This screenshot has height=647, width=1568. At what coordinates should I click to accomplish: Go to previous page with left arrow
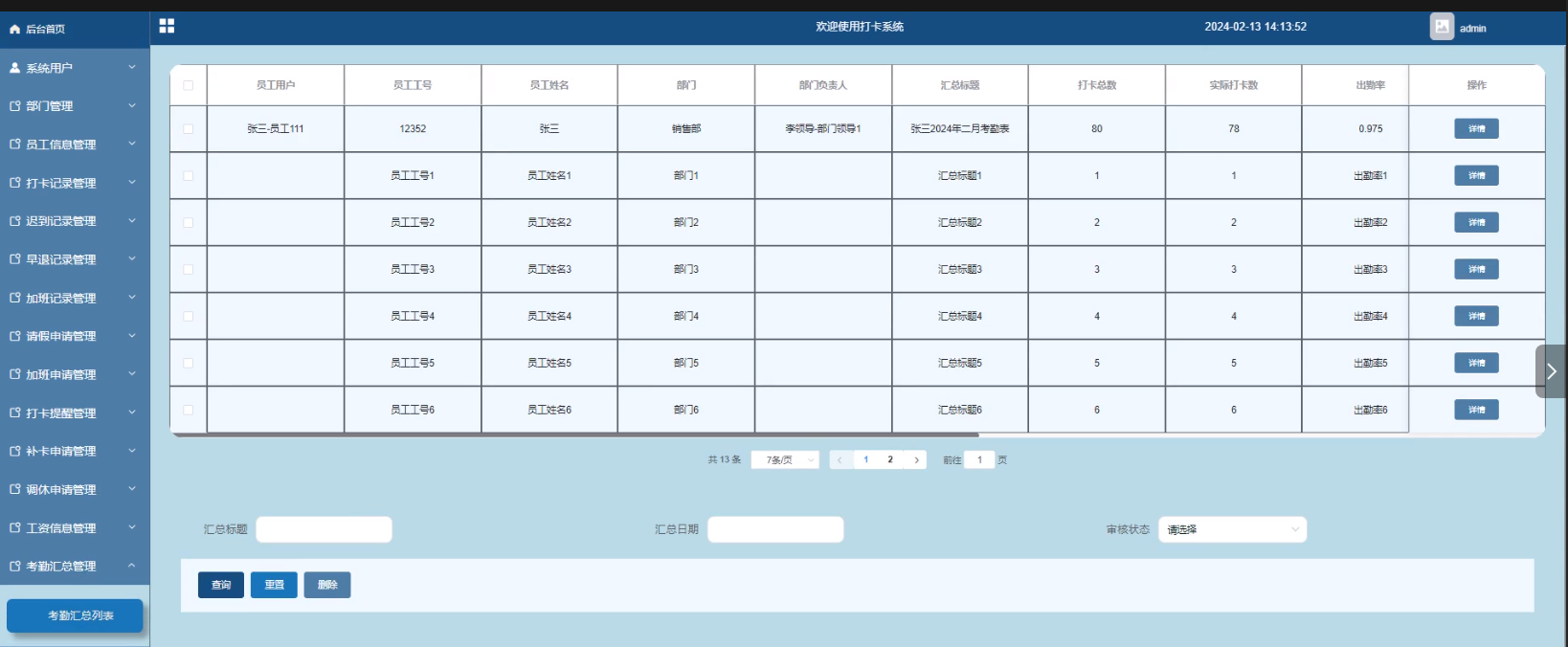pyautogui.click(x=840, y=460)
